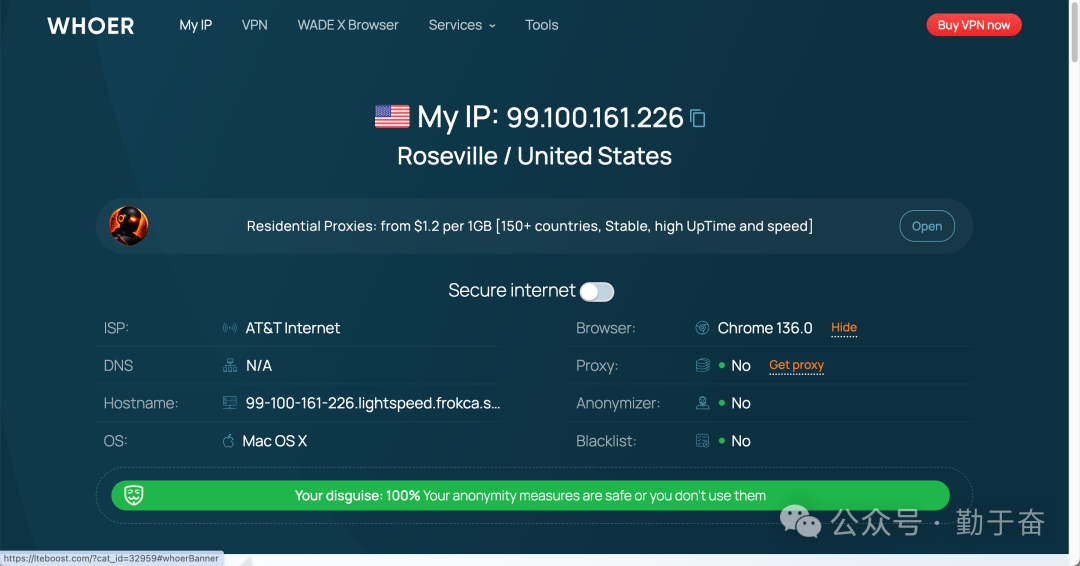Click Buy VPN now button

tap(974, 25)
